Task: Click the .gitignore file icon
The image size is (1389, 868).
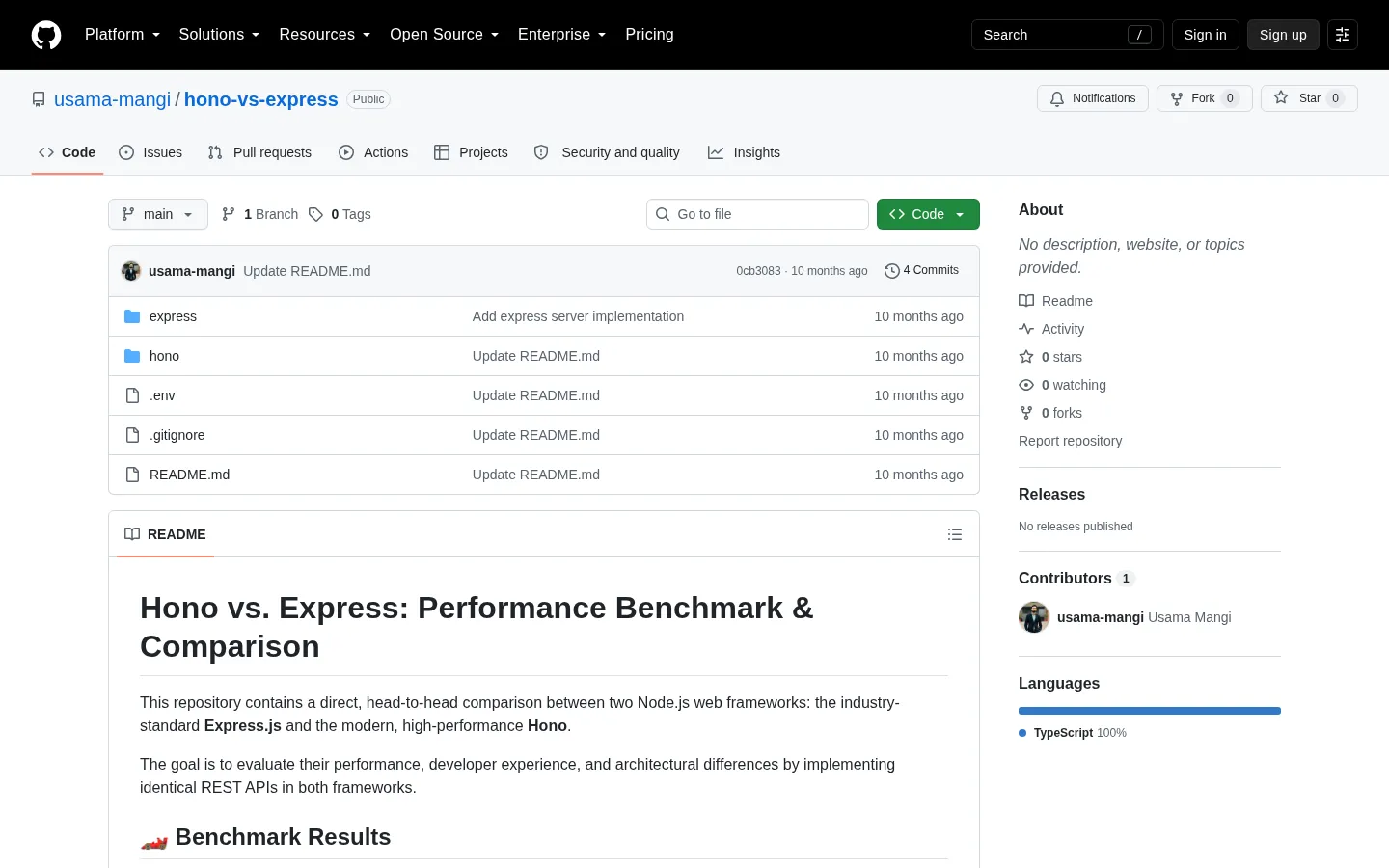Action: point(133,435)
